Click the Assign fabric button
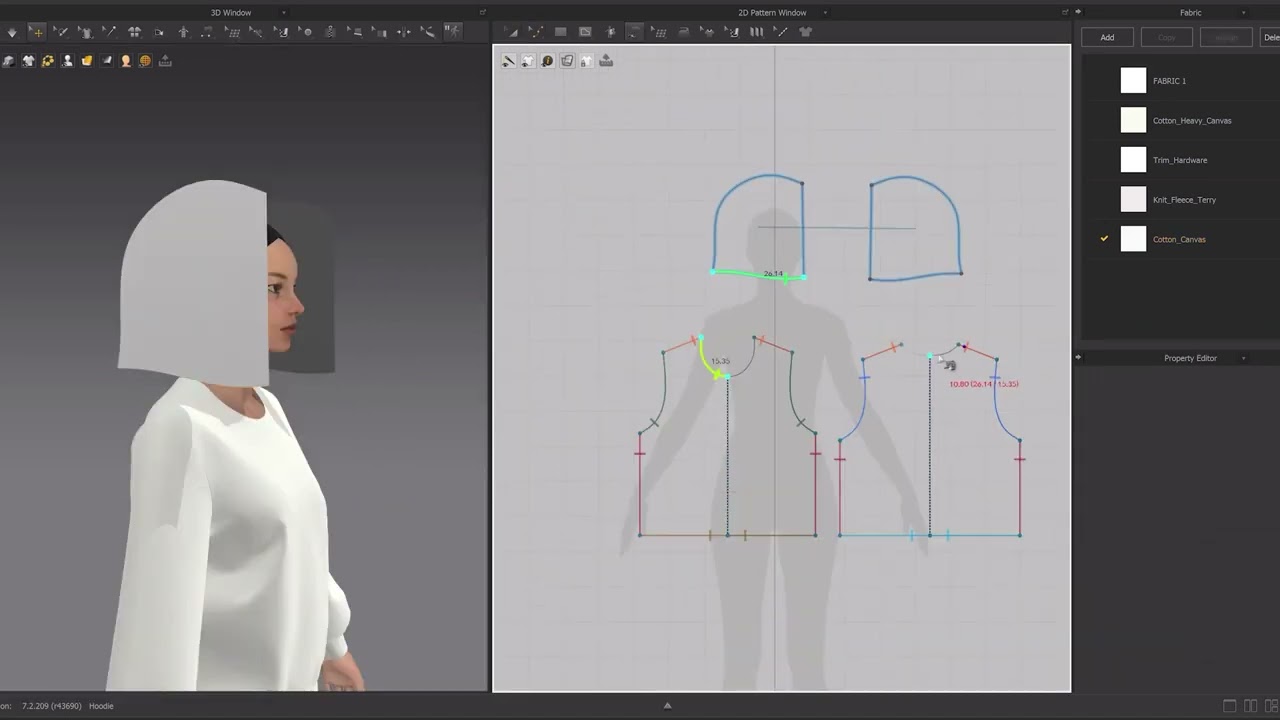This screenshot has height=720, width=1280. pyautogui.click(x=1226, y=37)
